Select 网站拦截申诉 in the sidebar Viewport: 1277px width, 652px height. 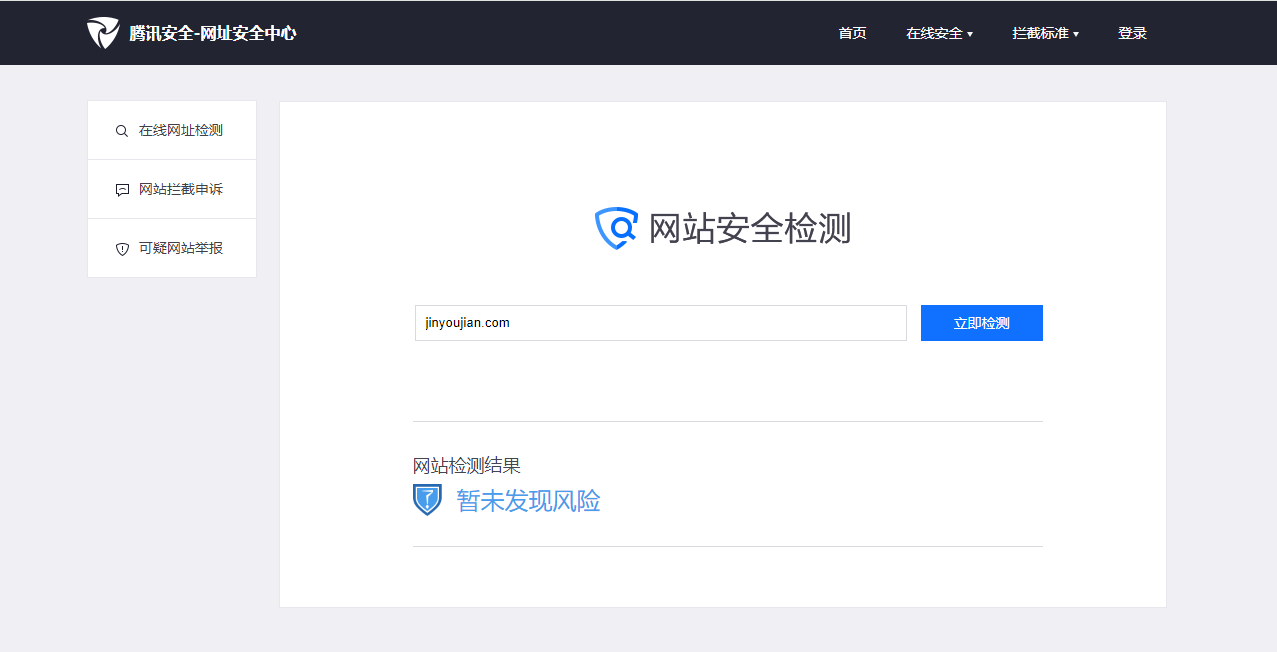(x=172, y=189)
